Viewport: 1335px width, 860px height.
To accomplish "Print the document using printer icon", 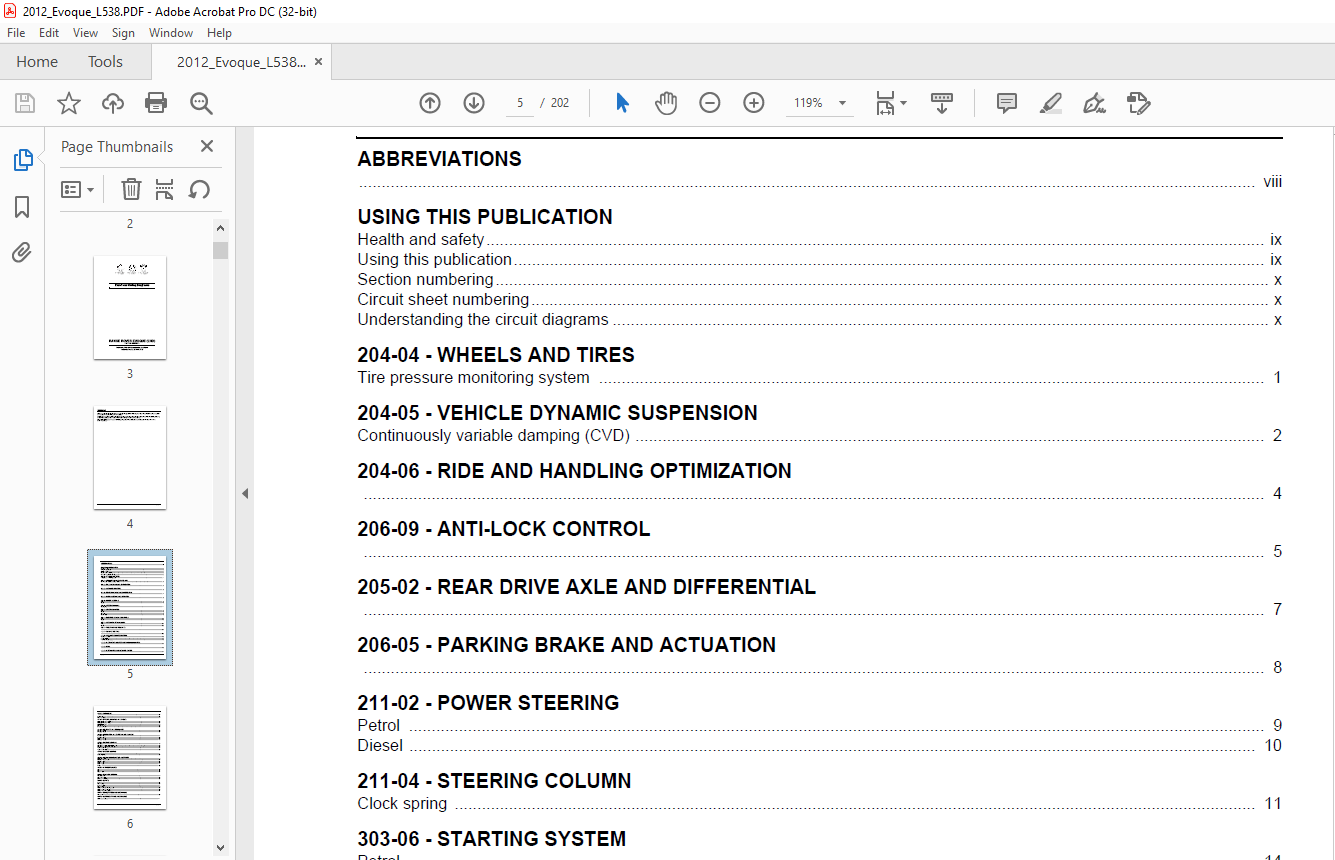I will click(x=156, y=103).
